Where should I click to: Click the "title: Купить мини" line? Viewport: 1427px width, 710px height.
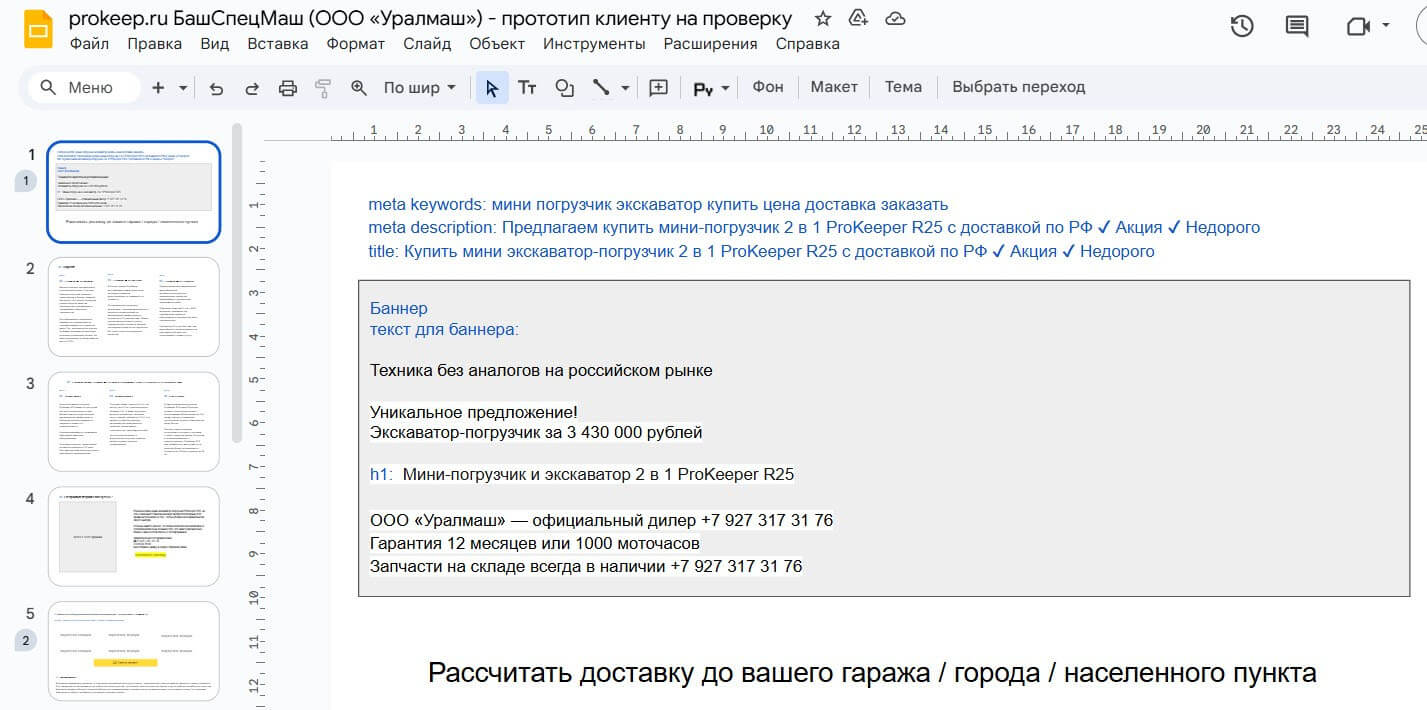click(x=761, y=251)
